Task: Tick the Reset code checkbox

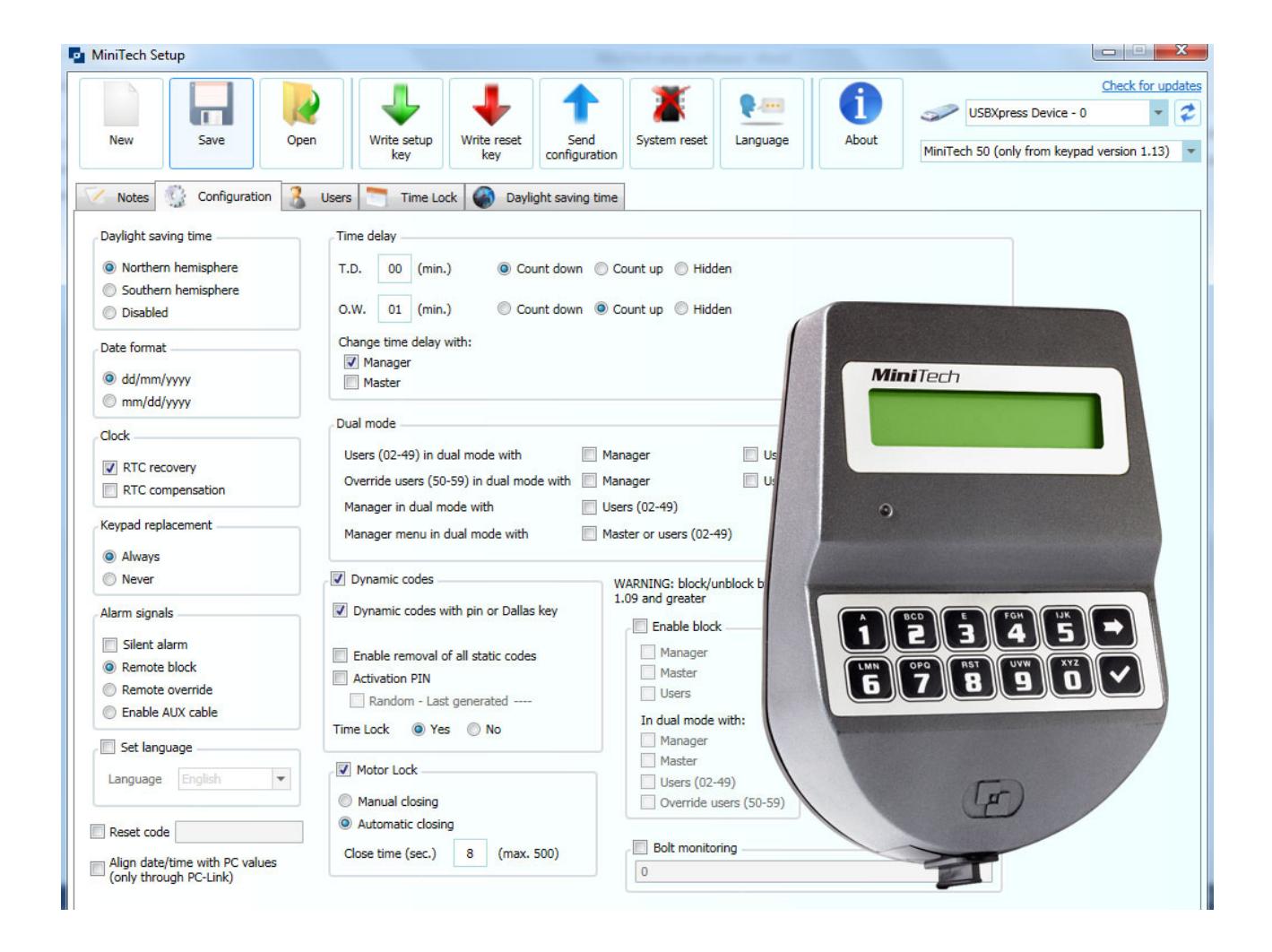Action: point(98,832)
